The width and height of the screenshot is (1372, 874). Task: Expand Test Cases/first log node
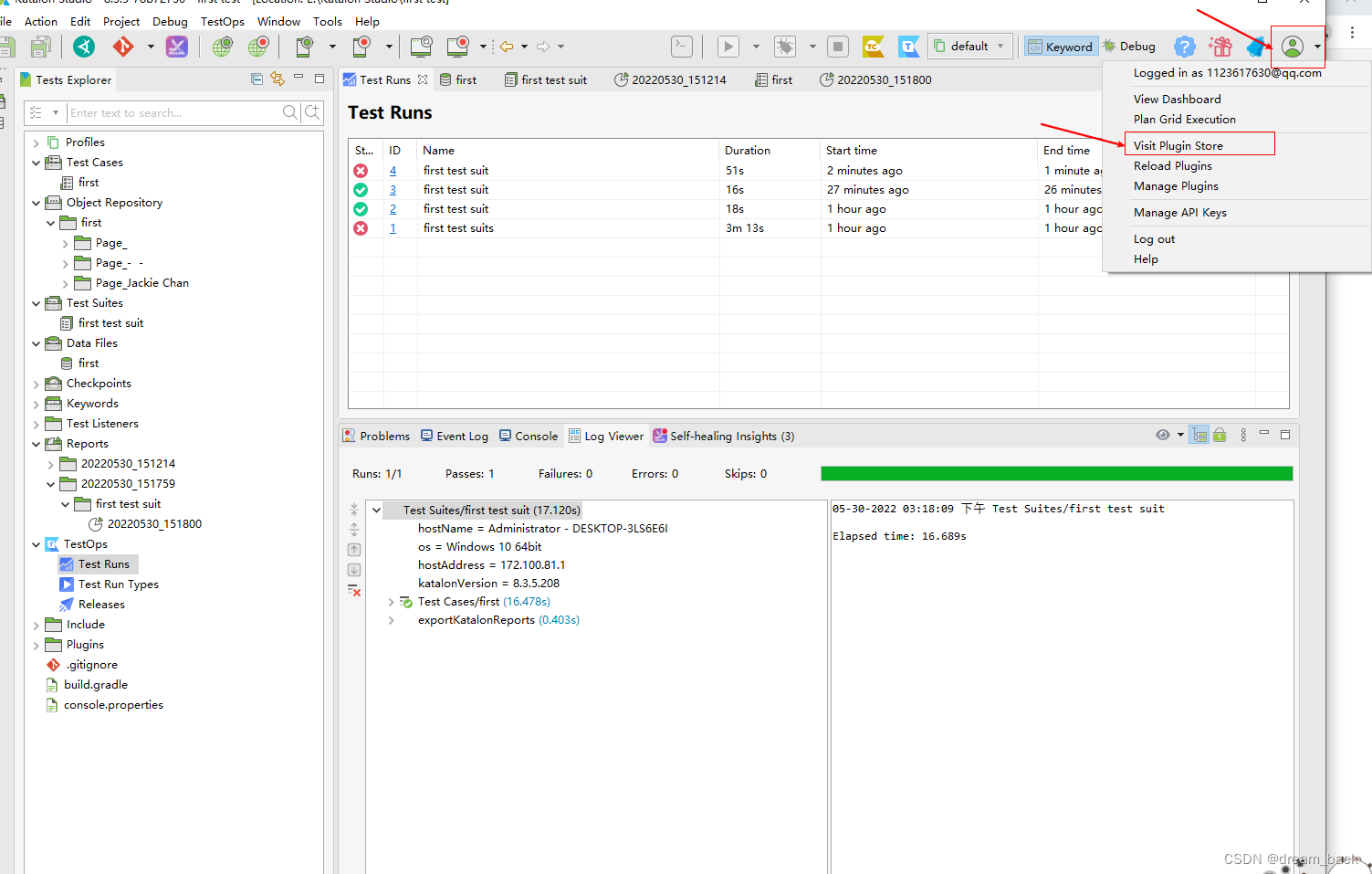(x=391, y=602)
